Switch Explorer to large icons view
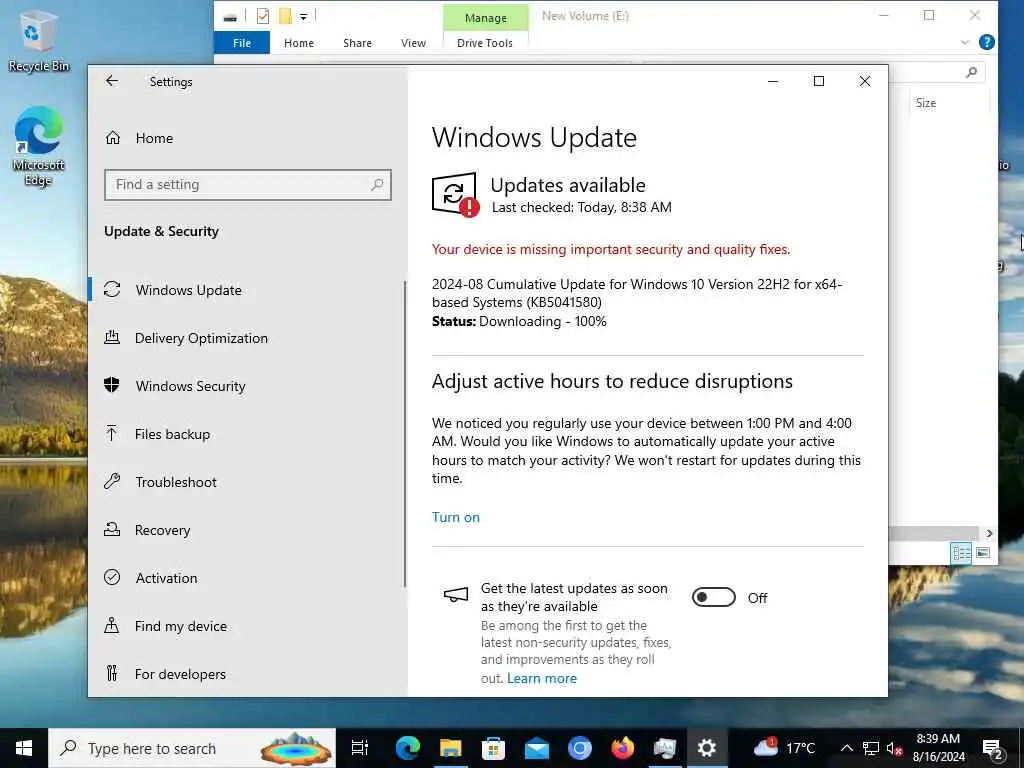The width and height of the screenshot is (1024, 768). point(983,553)
